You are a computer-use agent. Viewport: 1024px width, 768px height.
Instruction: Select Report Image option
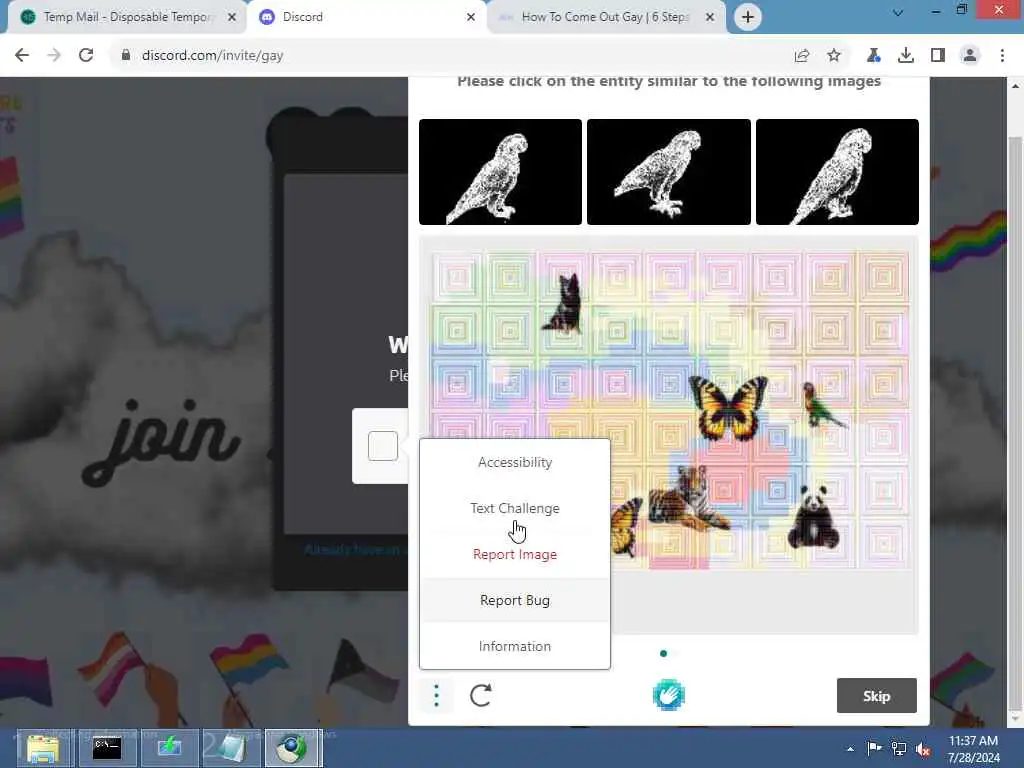click(x=515, y=554)
